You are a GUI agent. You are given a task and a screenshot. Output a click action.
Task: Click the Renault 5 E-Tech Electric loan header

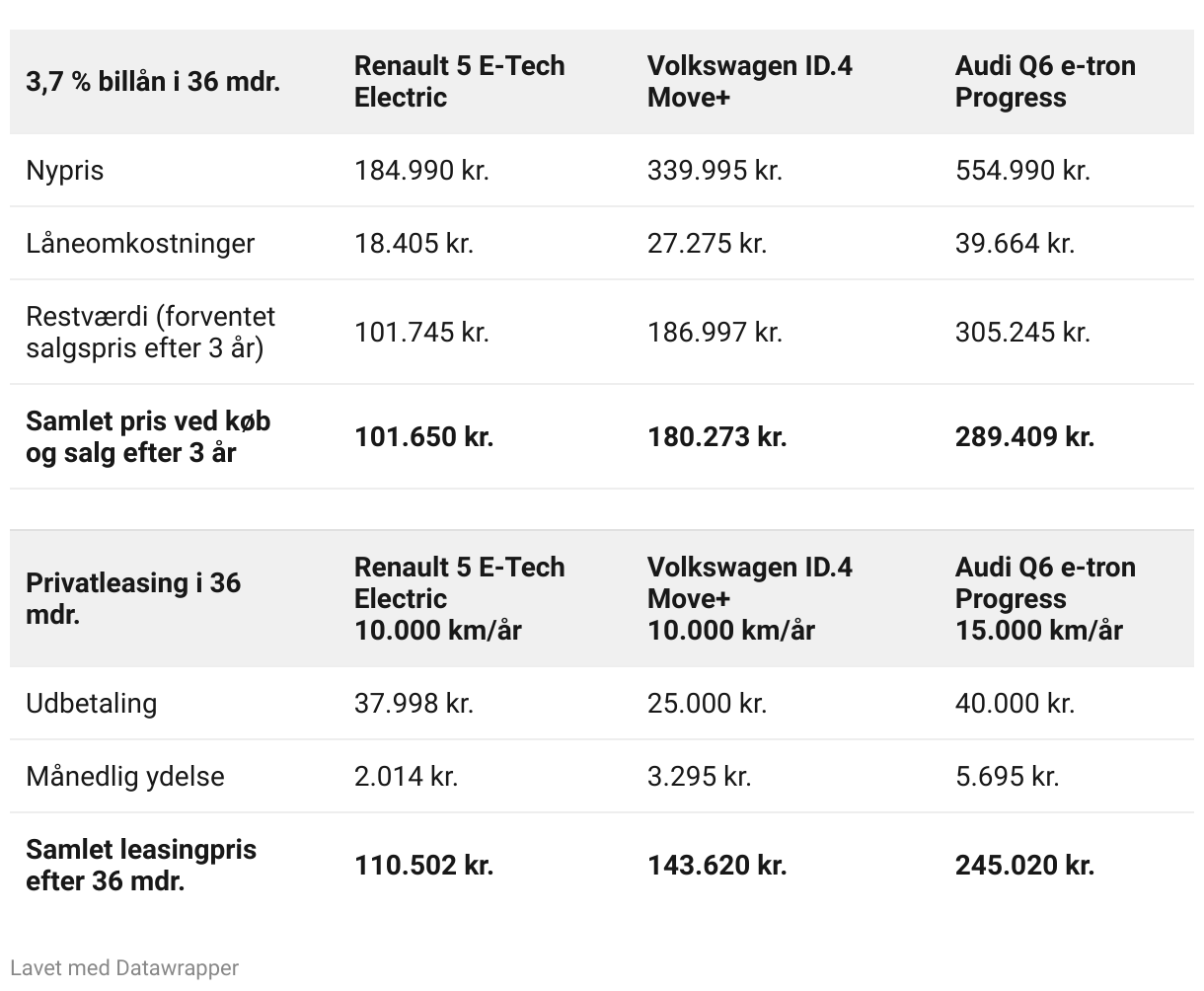(x=460, y=81)
